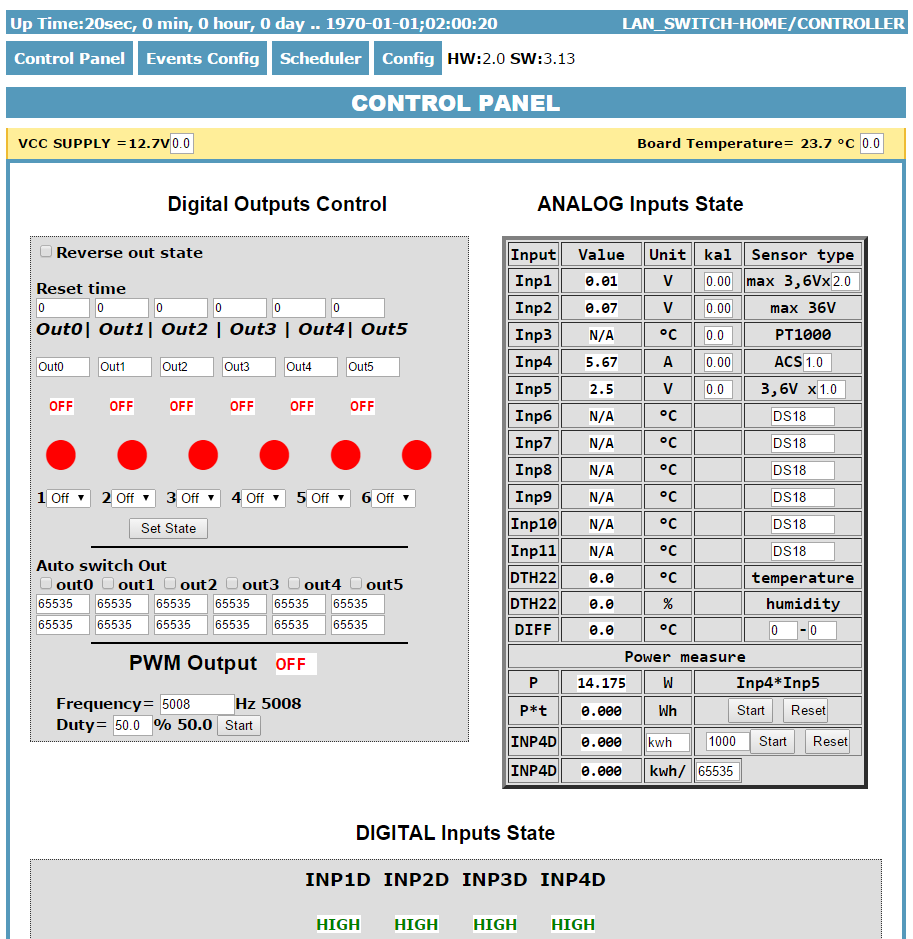
Task: Open the output 2 state dropdown
Action: click(134, 498)
